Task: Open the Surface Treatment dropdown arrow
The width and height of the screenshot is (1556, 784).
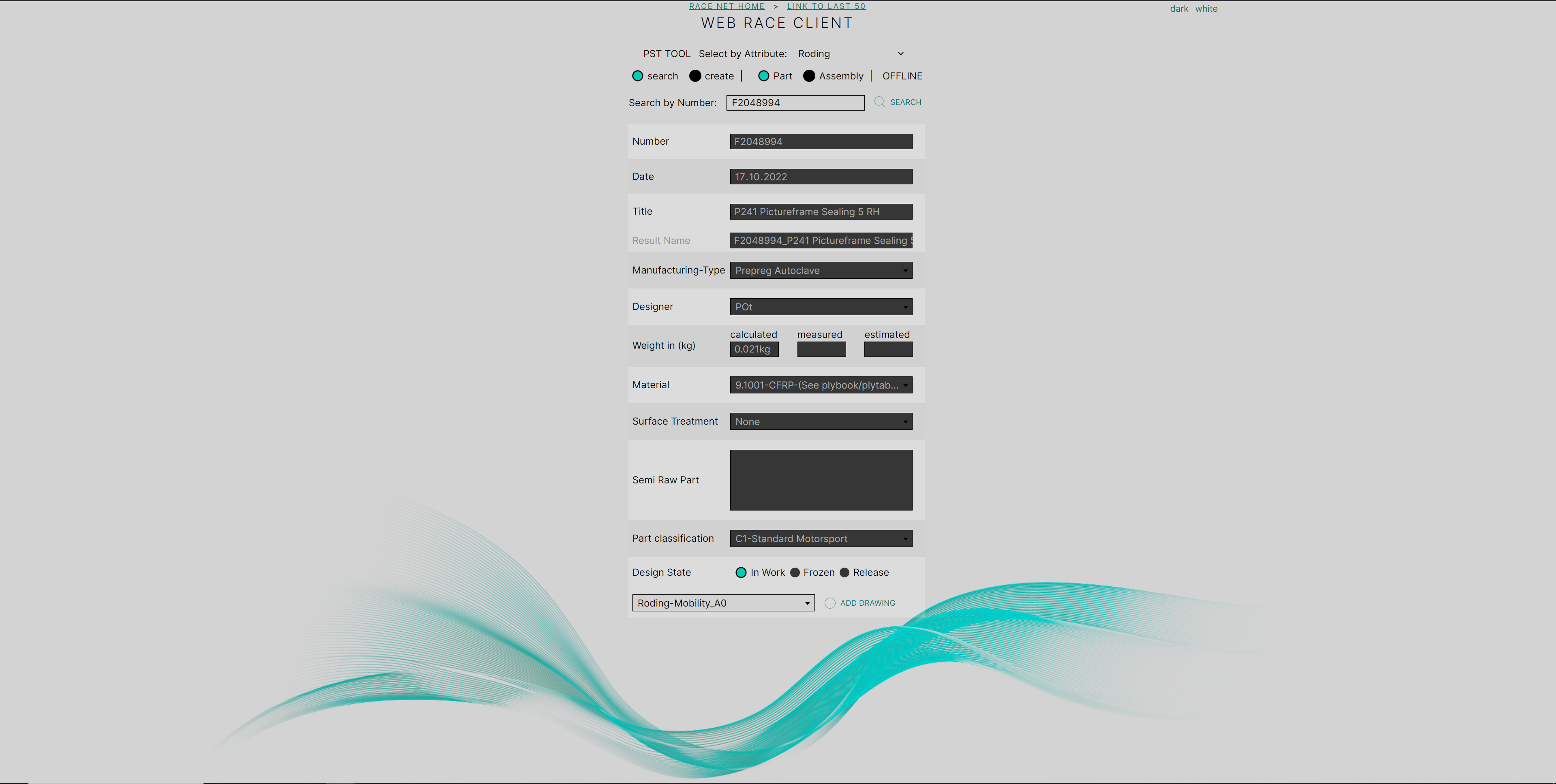Action: (905, 421)
